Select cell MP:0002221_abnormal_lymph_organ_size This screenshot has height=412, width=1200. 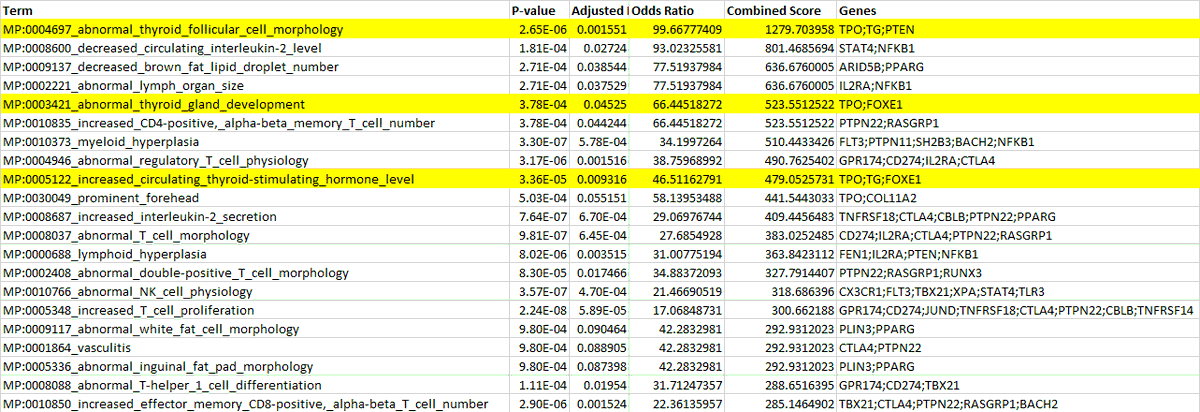click(253, 86)
